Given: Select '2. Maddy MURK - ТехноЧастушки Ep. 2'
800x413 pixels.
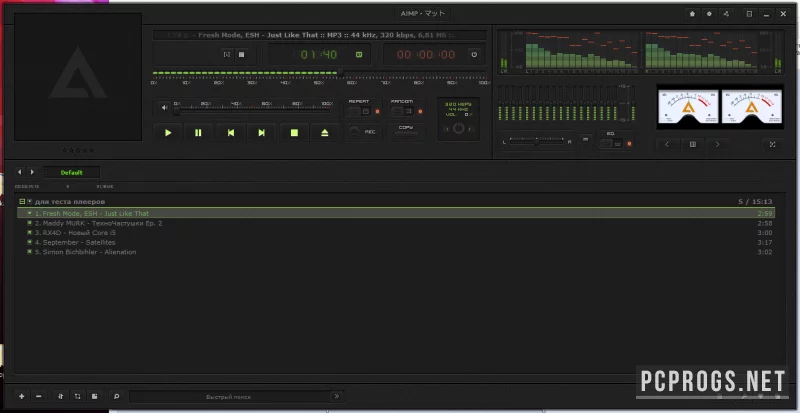Looking at the screenshot, I should pos(396,223).
